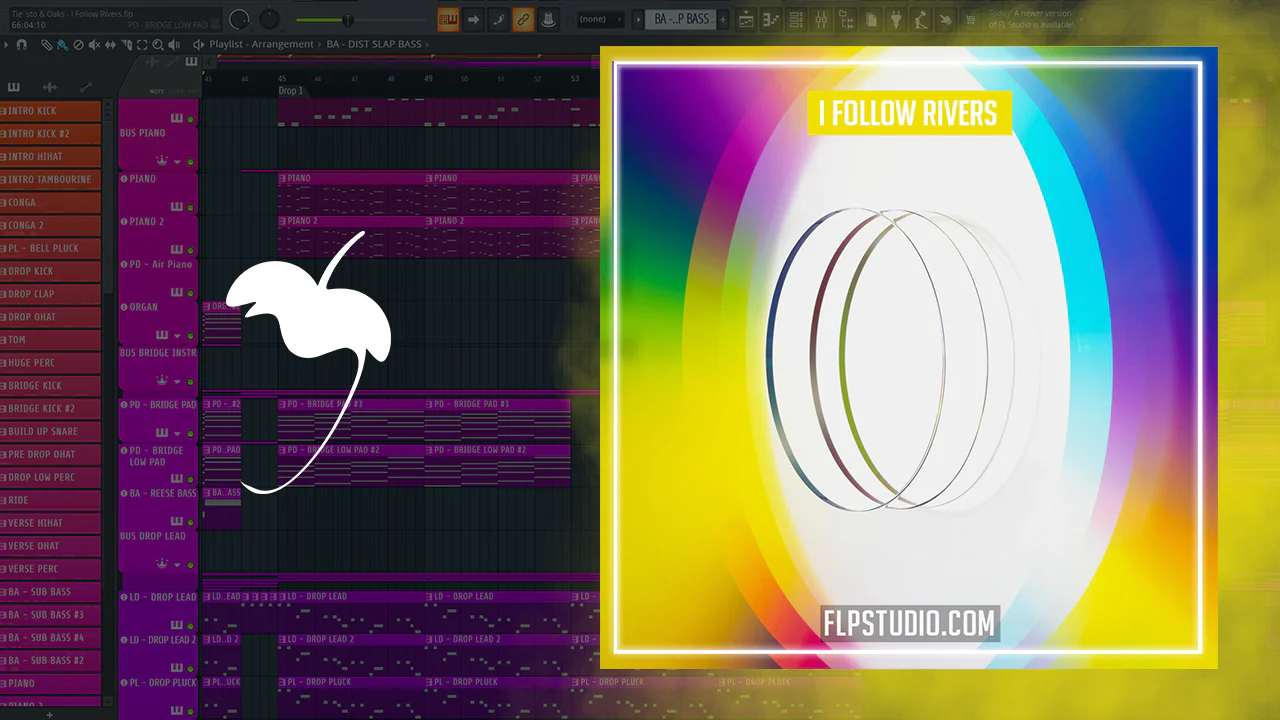Select the Zoom magnifier tool

pyautogui.click(x=158, y=45)
